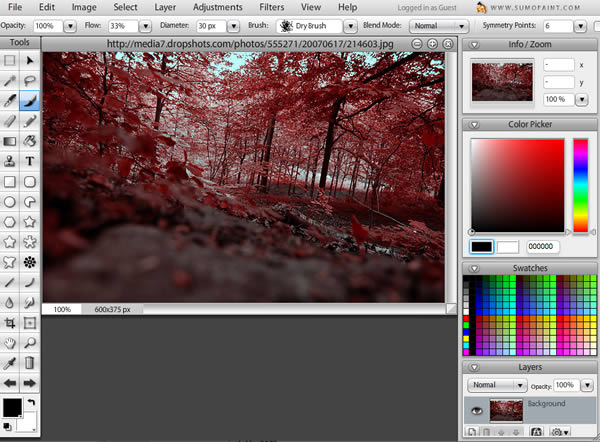Select the Move tool arrow
The height and width of the screenshot is (442, 600).
pyautogui.click(x=29, y=60)
